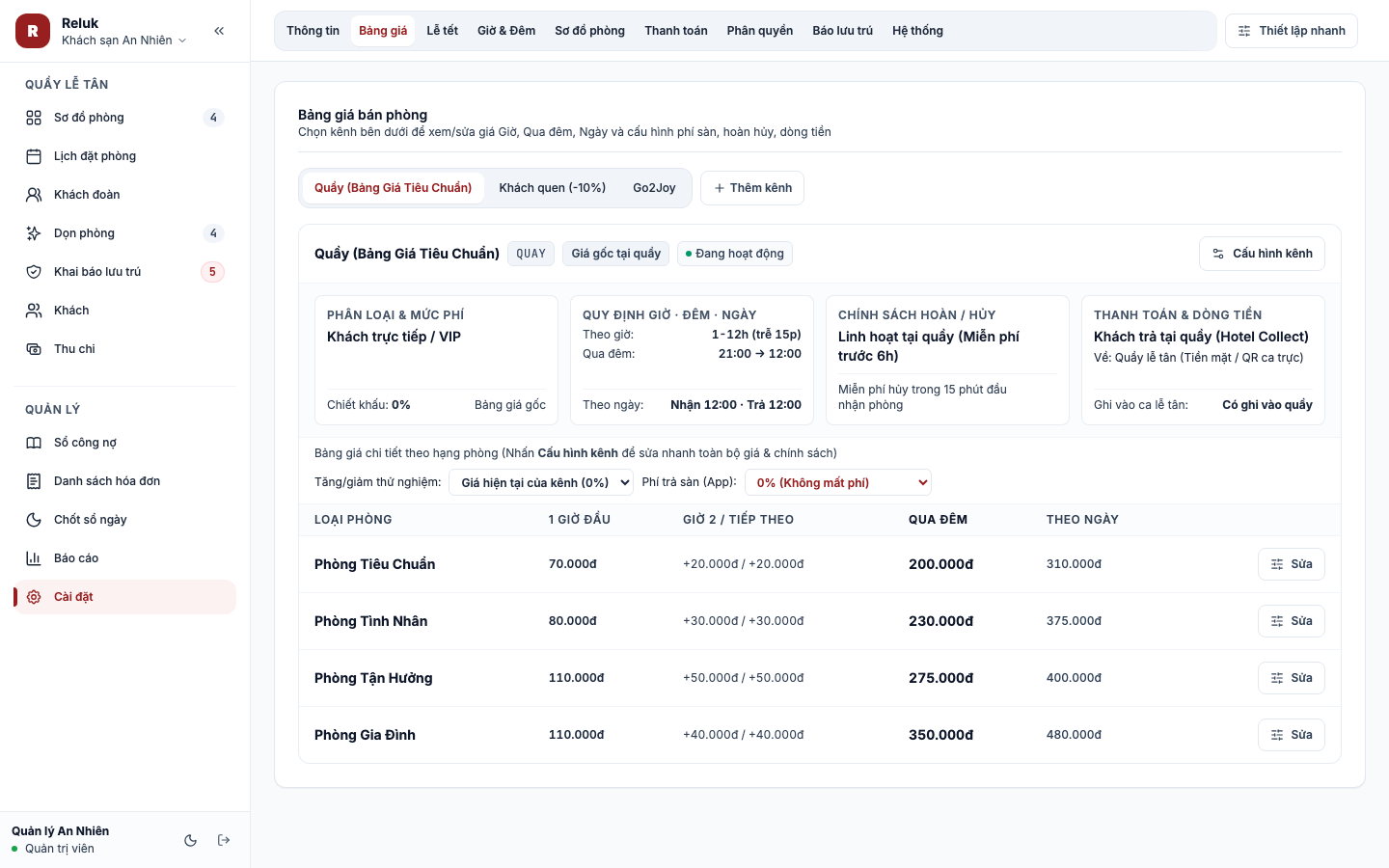Screen dimensions: 1389x868
Task: Click the Reluk logo icon
Action: [x=33, y=31]
